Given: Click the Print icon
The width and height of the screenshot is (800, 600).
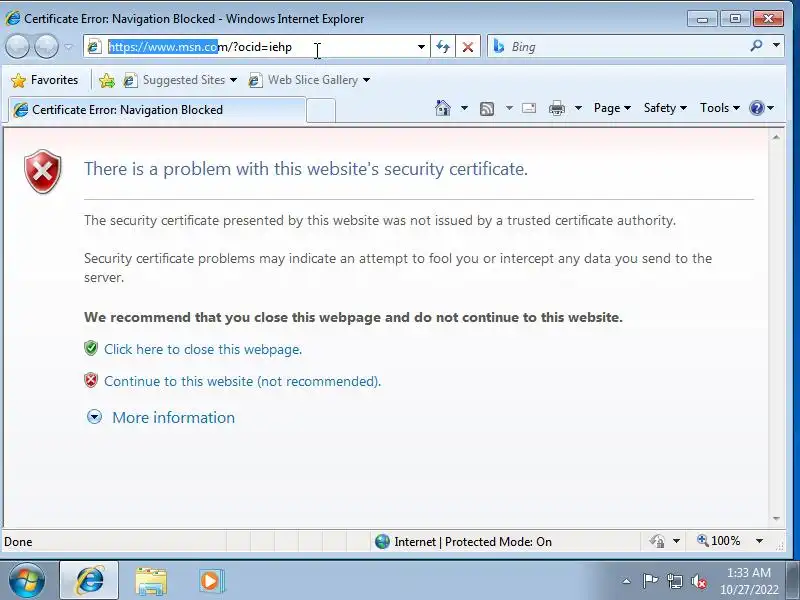Looking at the screenshot, I should [x=557, y=108].
